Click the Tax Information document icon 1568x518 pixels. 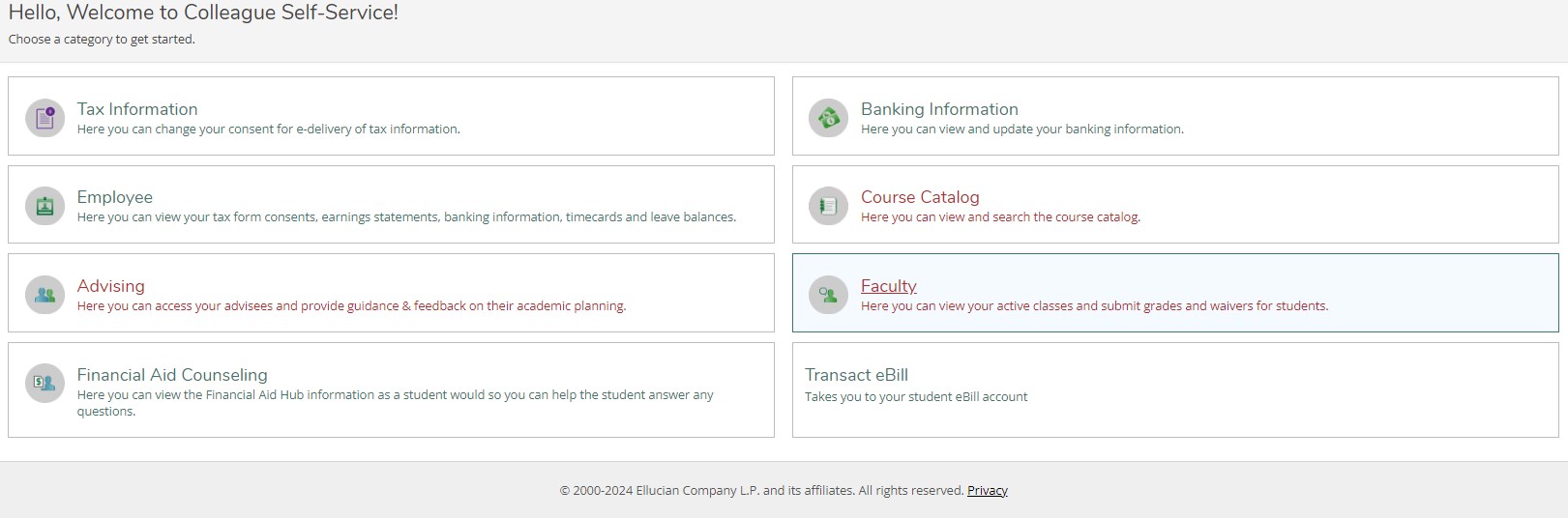[44, 118]
